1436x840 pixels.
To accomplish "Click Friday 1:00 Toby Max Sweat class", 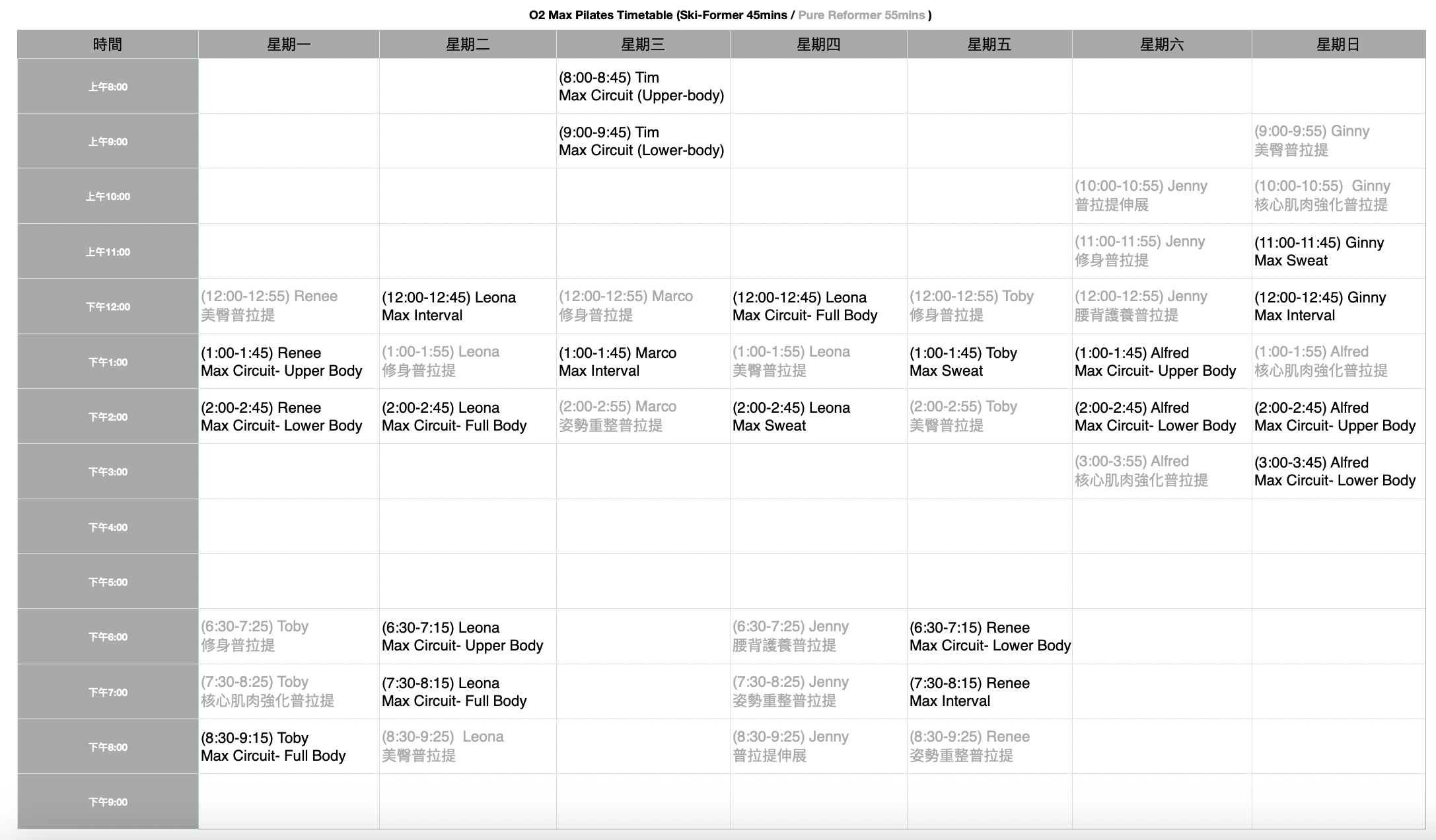I will click(963, 362).
